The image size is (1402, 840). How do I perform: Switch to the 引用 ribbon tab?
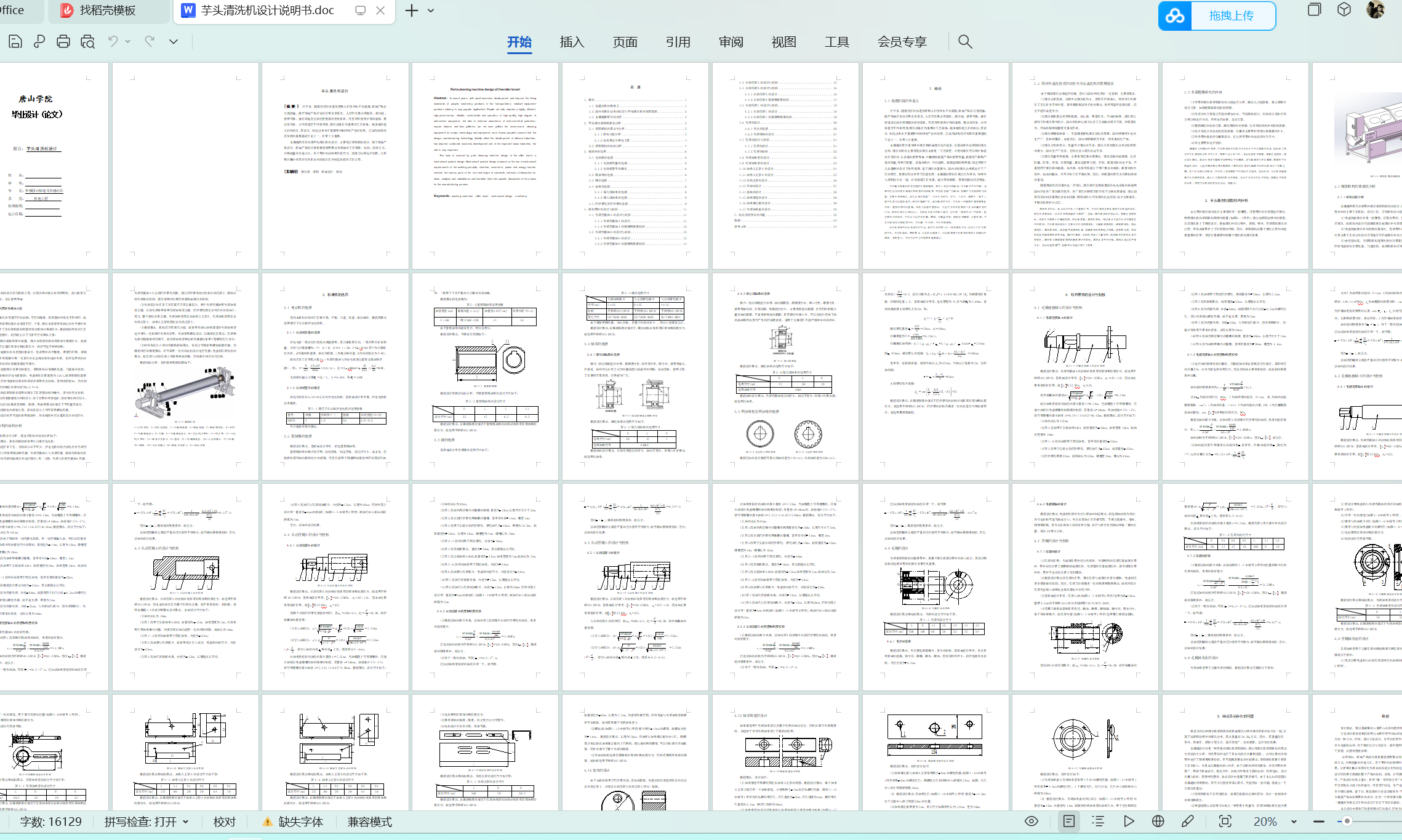pos(678,42)
